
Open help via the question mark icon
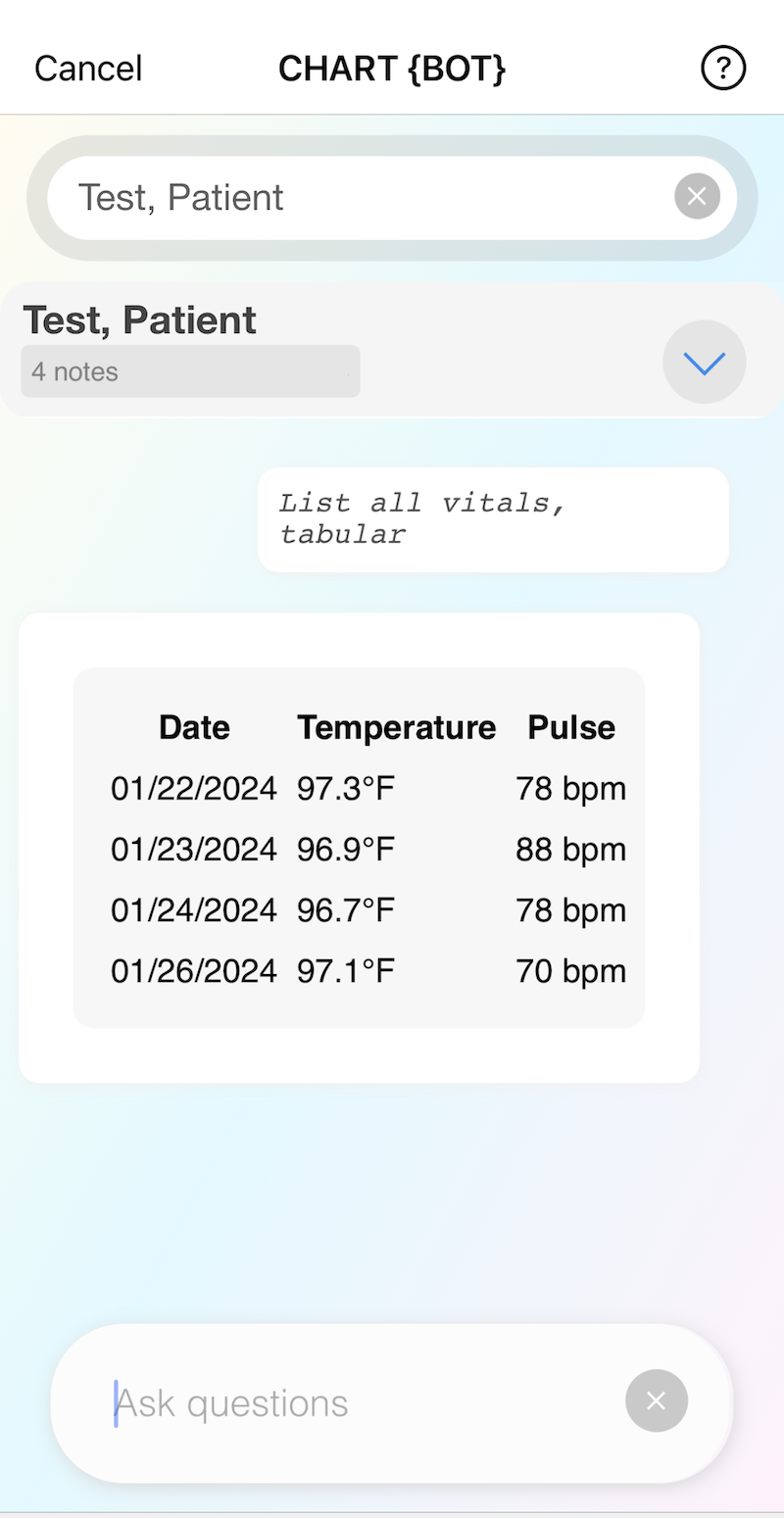coord(723,69)
